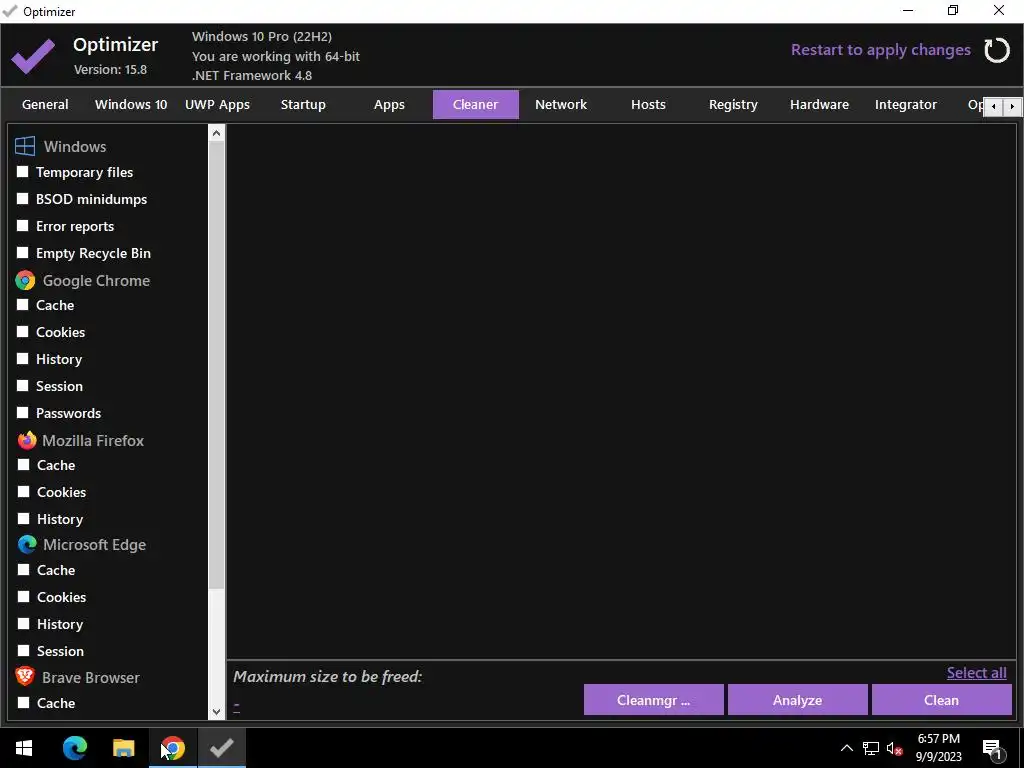Viewport: 1024px width, 768px height.
Task: Enable Mozilla Firefox Cookies checkbox
Action: (24, 492)
